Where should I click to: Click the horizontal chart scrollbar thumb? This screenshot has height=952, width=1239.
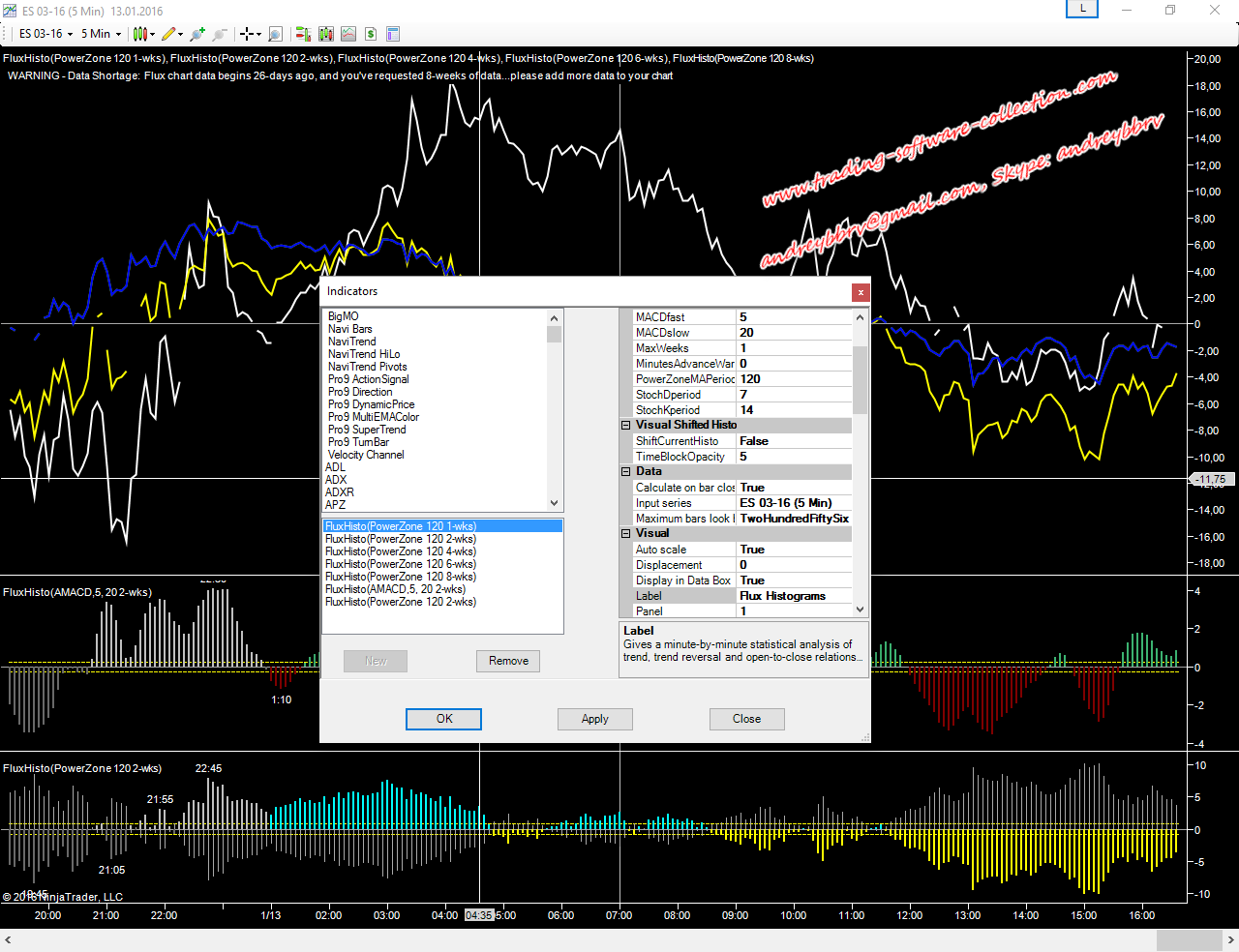coord(1189,940)
